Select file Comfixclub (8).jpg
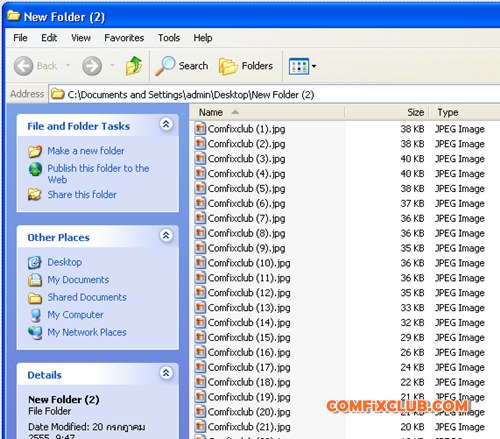 tap(246, 233)
